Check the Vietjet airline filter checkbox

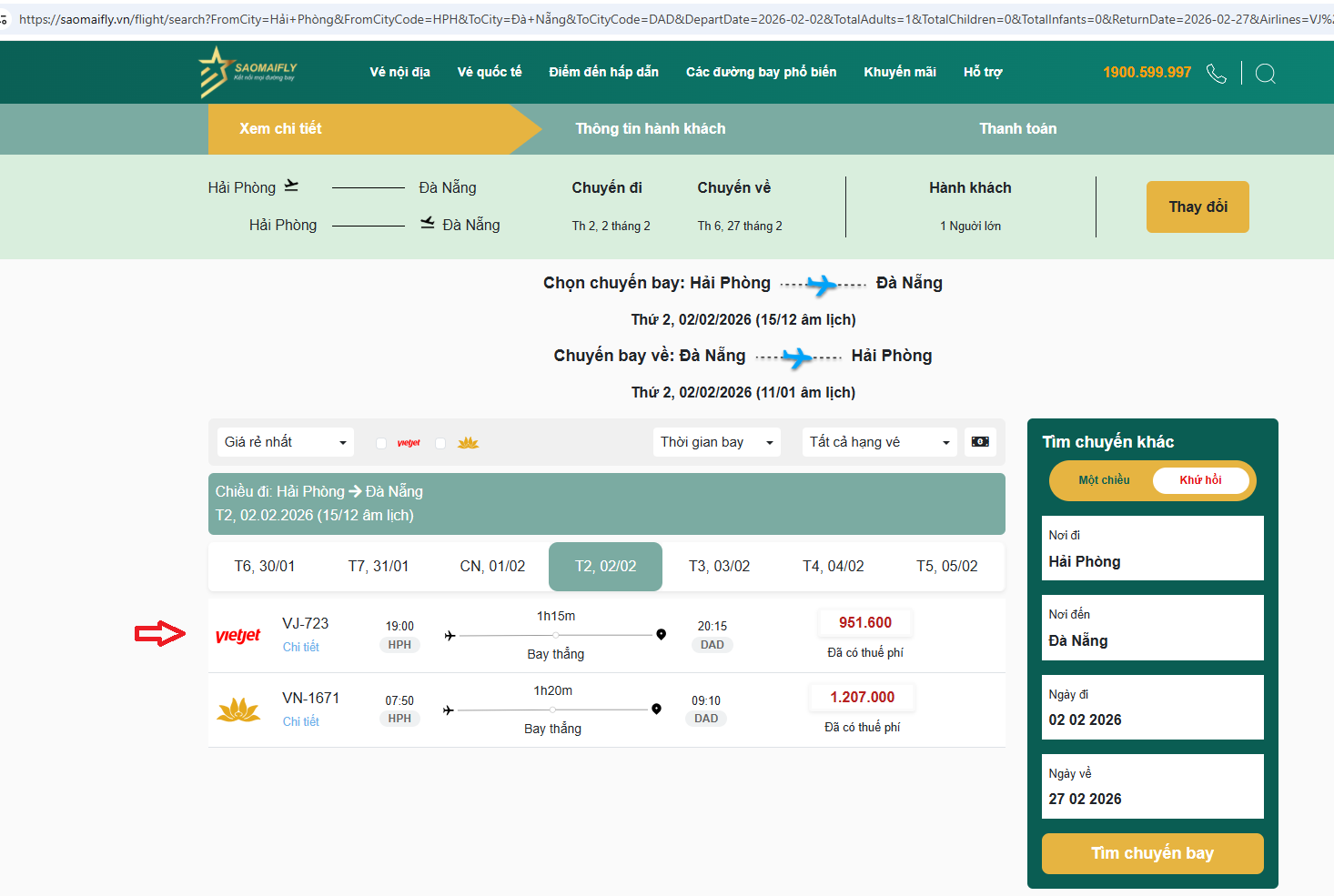381,443
